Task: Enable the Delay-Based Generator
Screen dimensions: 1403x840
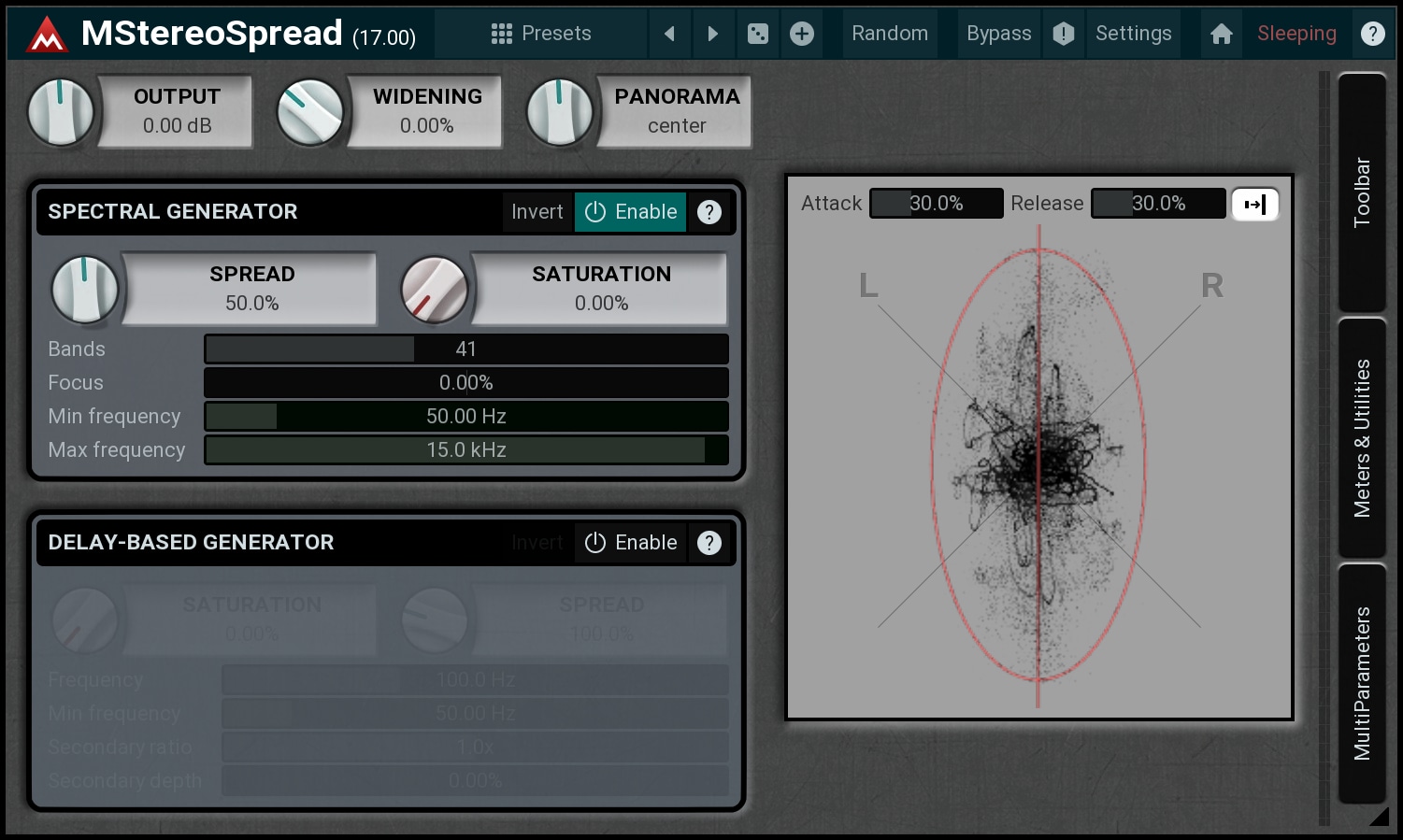Action: (x=631, y=543)
